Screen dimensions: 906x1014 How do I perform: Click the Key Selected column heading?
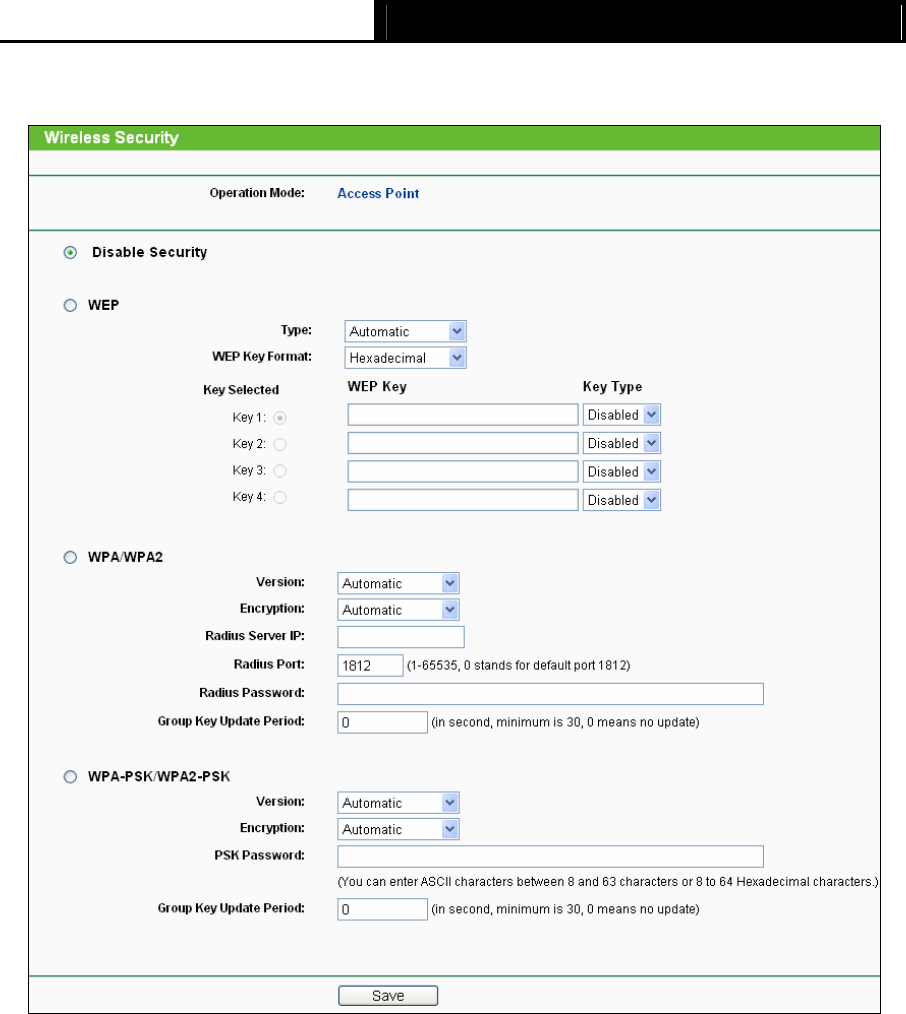[x=241, y=390]
